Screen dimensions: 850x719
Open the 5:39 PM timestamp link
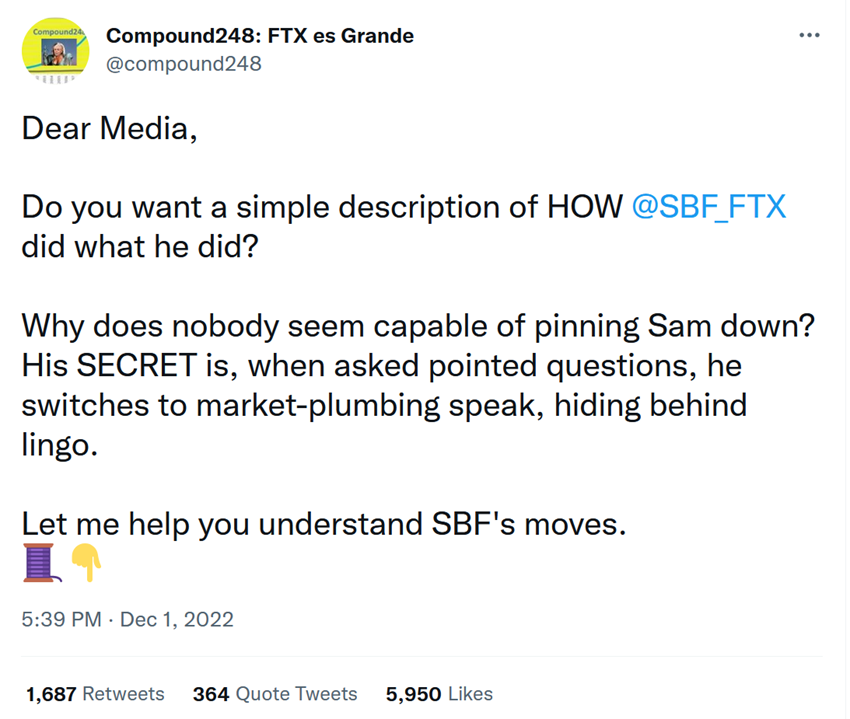[x=61, y=619]
